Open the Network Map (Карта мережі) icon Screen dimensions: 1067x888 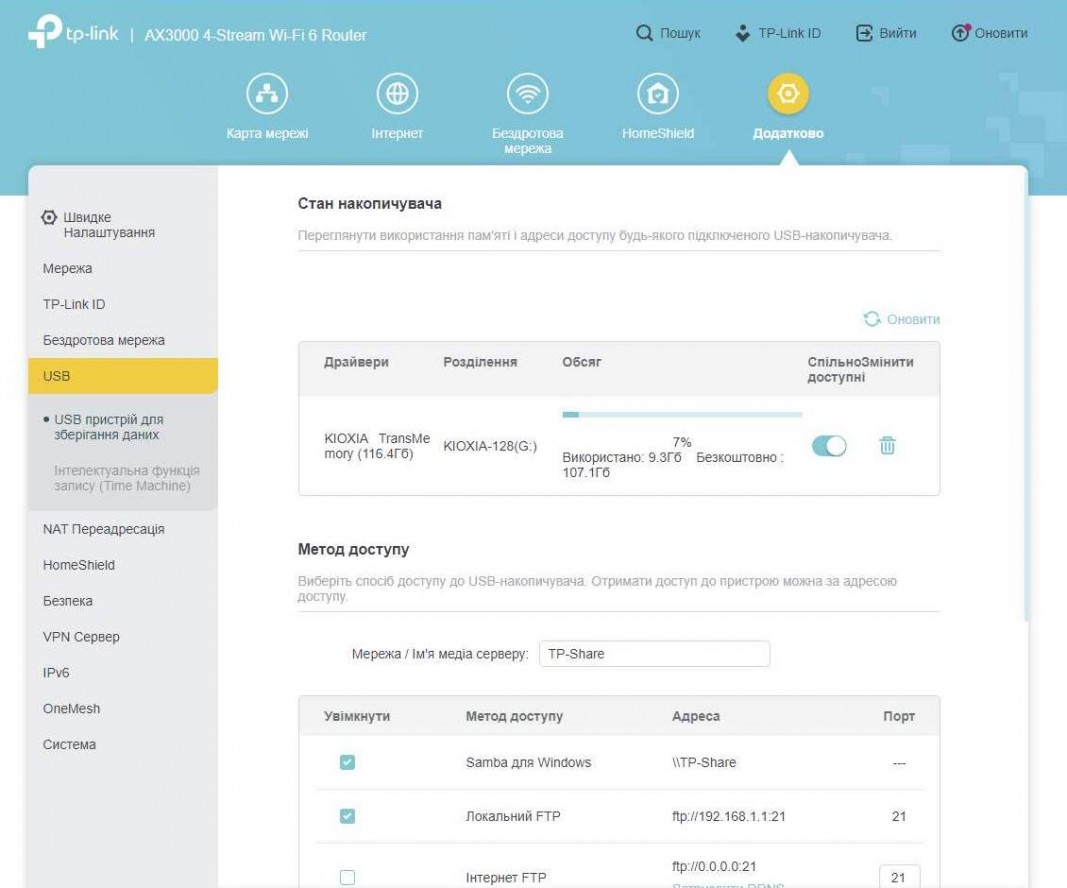tap(267, 95)
